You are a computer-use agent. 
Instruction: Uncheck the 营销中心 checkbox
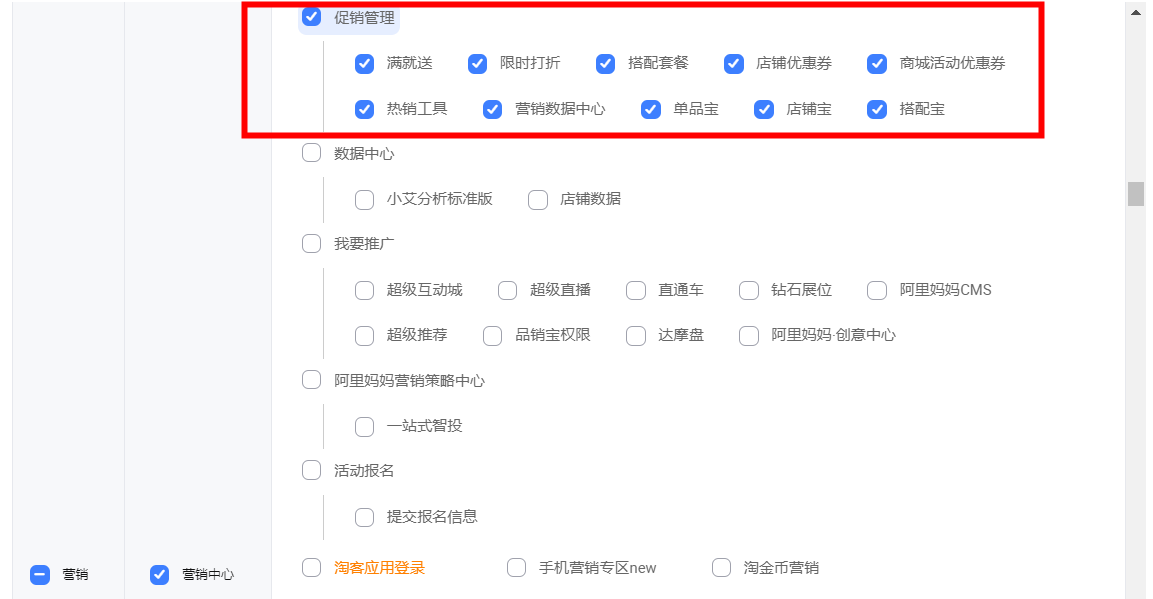point(159,574)
